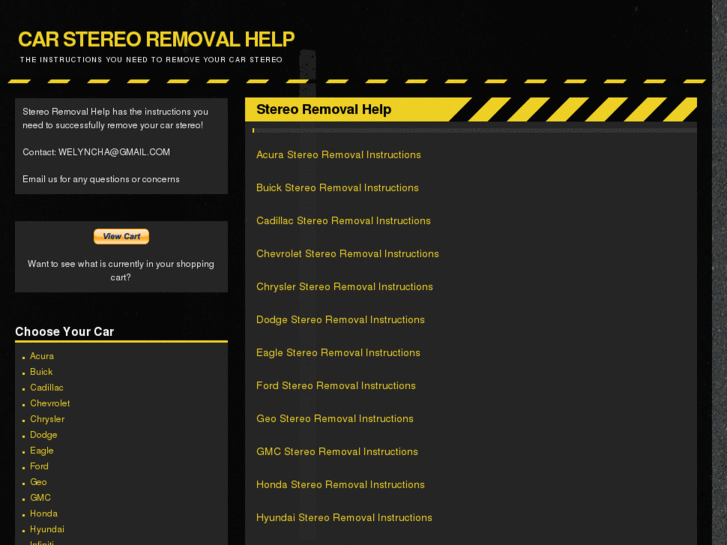
Task: Click the Choose Your Car heading
Action: (64, 332)
